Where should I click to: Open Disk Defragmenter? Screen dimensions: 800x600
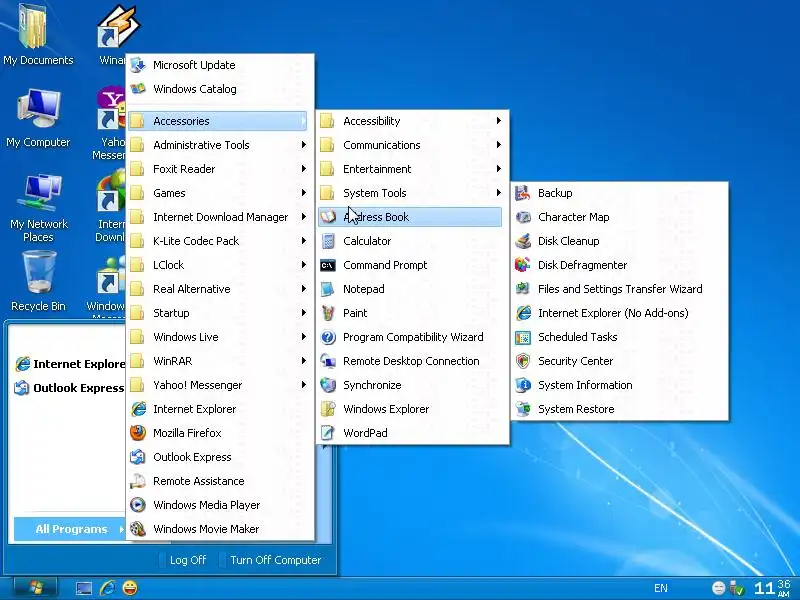pyautogui.click(x=619, y=265)
